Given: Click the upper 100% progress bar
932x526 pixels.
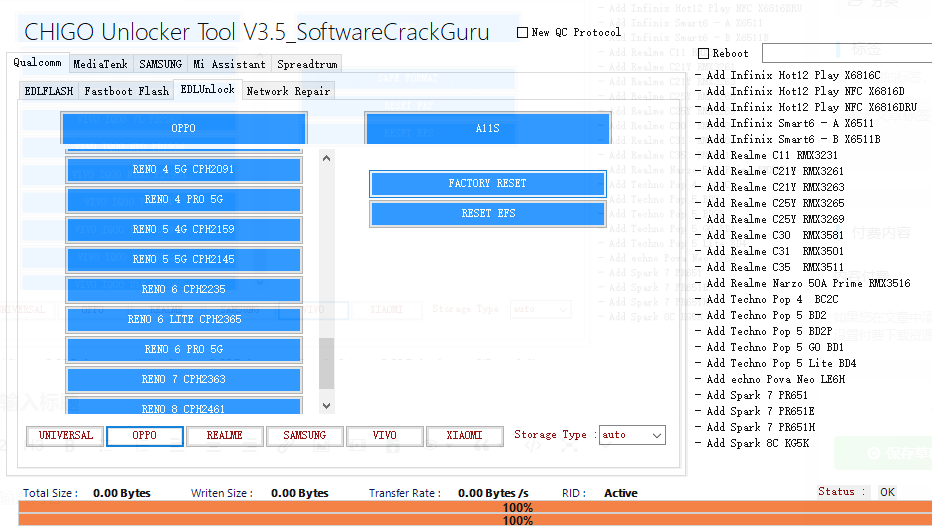Looking at the screenshot, I should point(475,507).
